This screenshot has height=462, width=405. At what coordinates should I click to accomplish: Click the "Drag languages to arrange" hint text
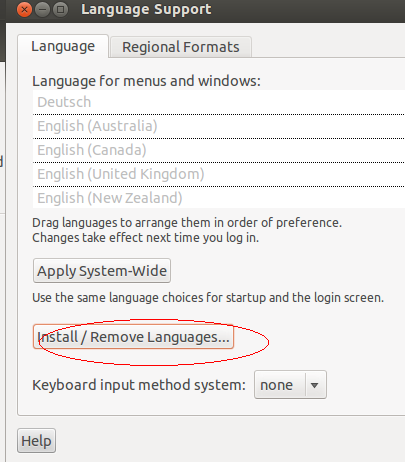[x=187, y=223]
